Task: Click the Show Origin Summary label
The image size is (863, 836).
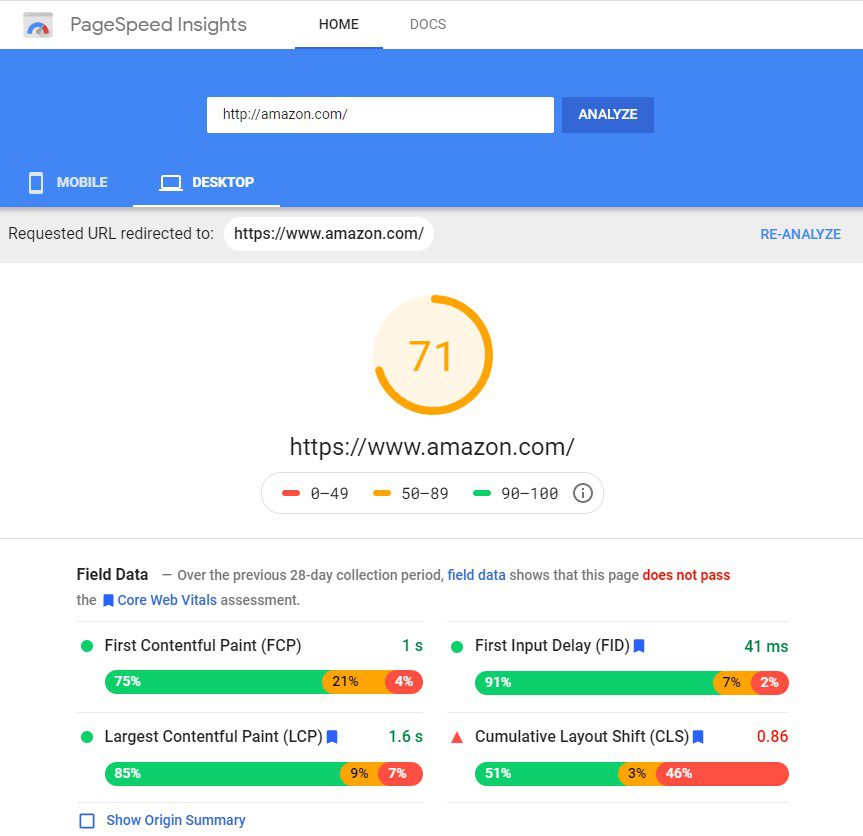Action: pyautogui.click(x=176, y=820)
